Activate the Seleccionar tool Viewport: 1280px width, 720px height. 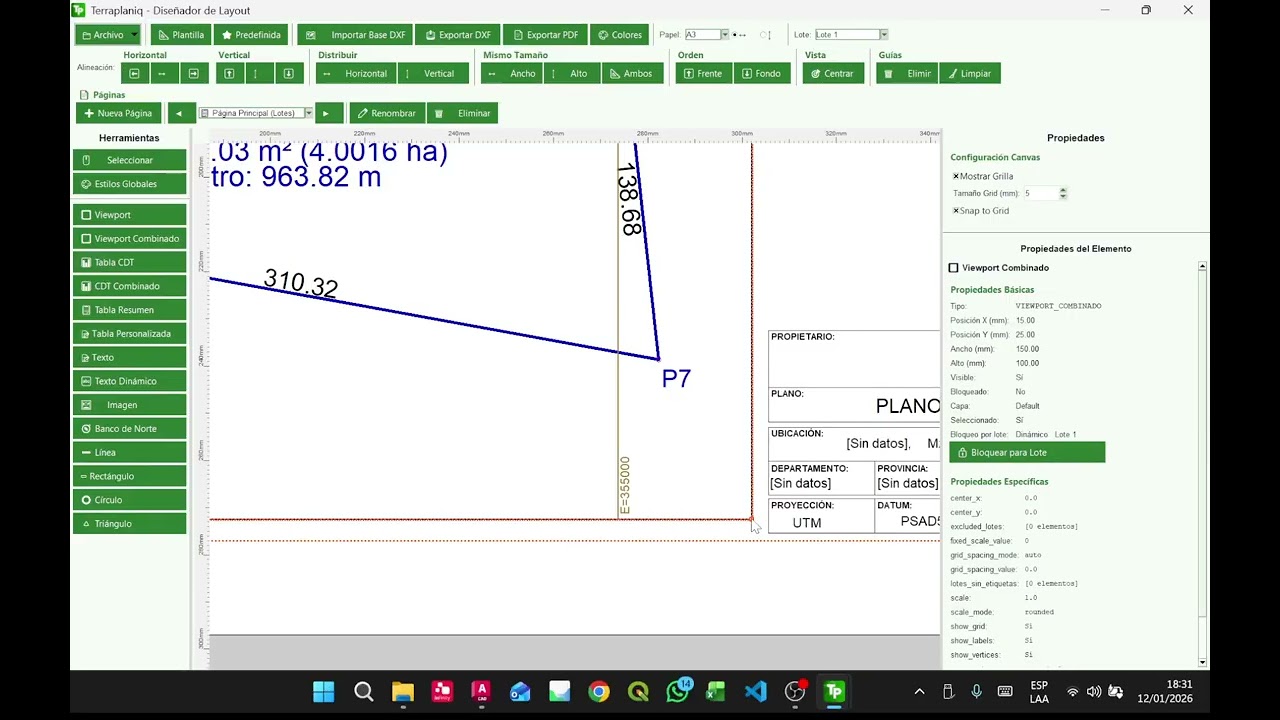pyautogui.click(x=129, y=160)
